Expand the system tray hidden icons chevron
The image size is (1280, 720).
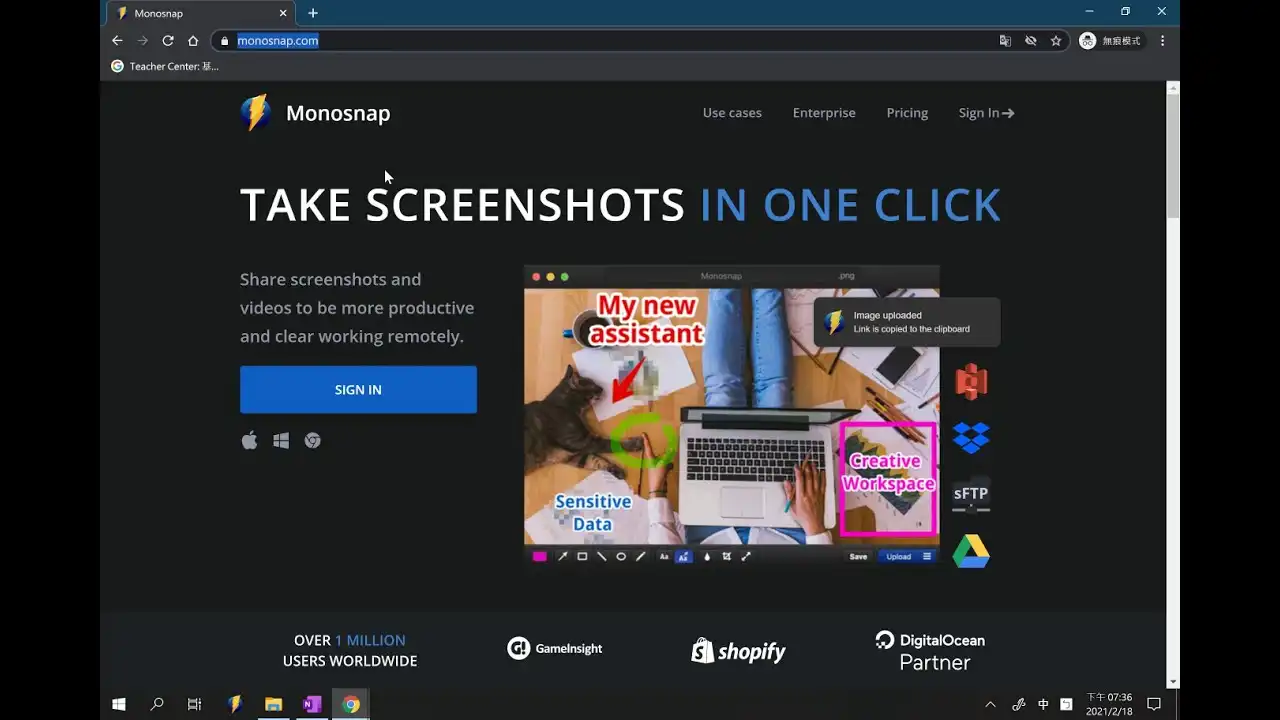[991, 704]
